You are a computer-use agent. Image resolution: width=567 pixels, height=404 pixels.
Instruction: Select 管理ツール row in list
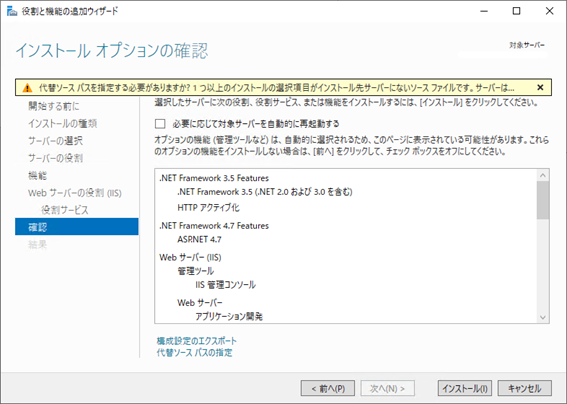(x=196, y=271)
